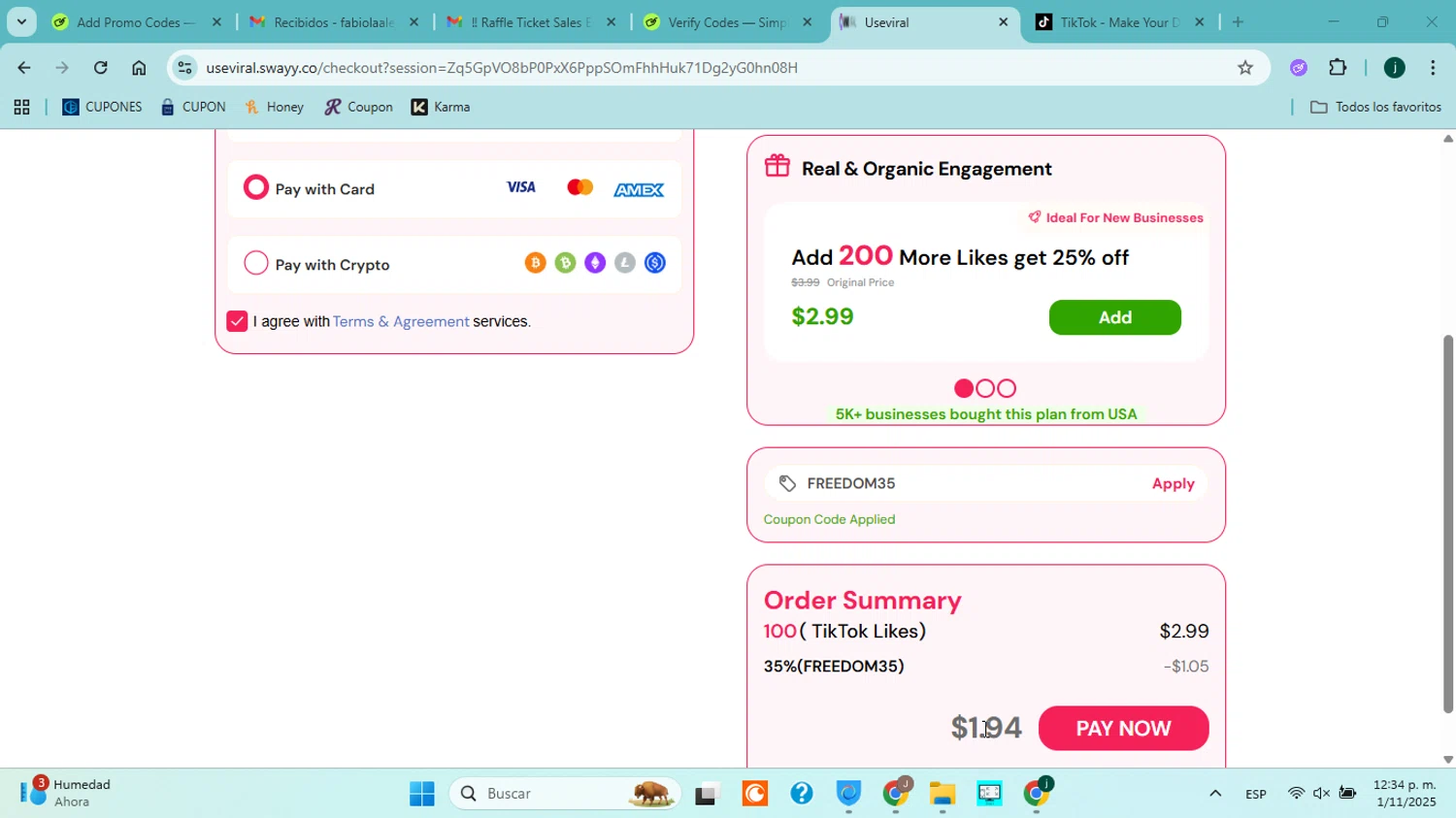
Task: Click the site information icon in the address bar
Action: 184,67
